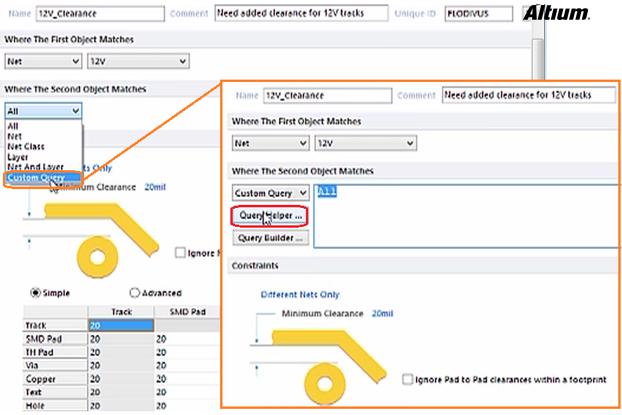This screenshot has height=415, width=622.
Task: Click the Unique ID field
Action: click(477, 15)
